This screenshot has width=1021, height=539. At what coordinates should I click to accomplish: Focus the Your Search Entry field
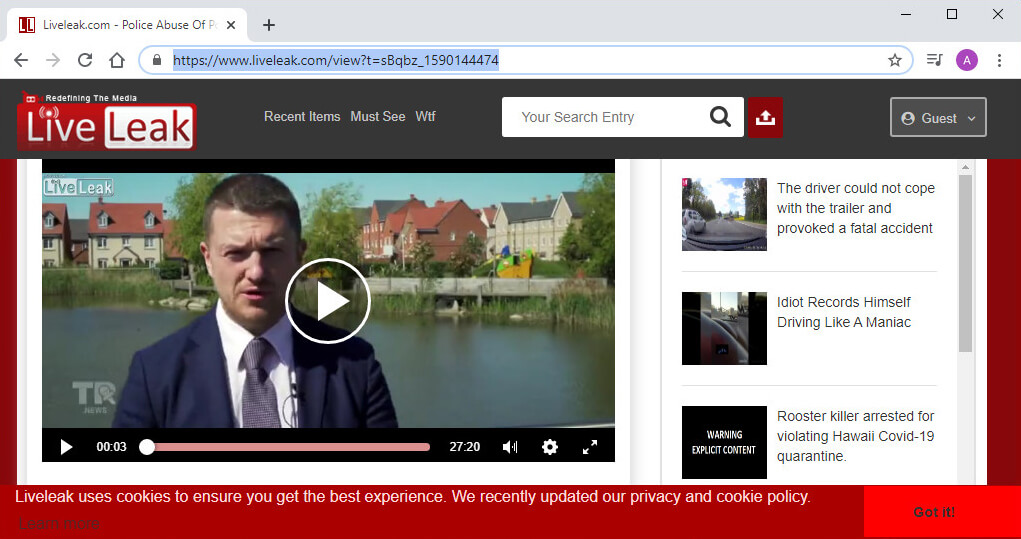point(605,117)
